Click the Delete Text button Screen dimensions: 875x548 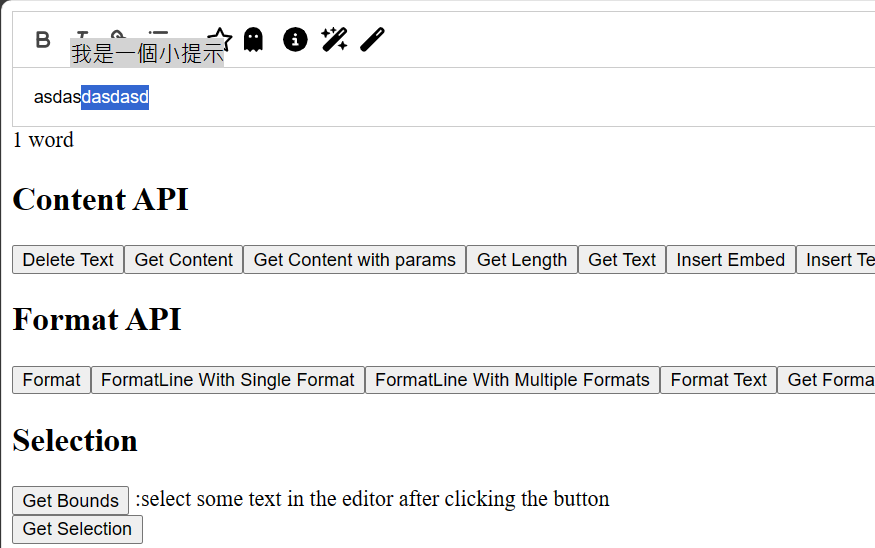[68, 259]
